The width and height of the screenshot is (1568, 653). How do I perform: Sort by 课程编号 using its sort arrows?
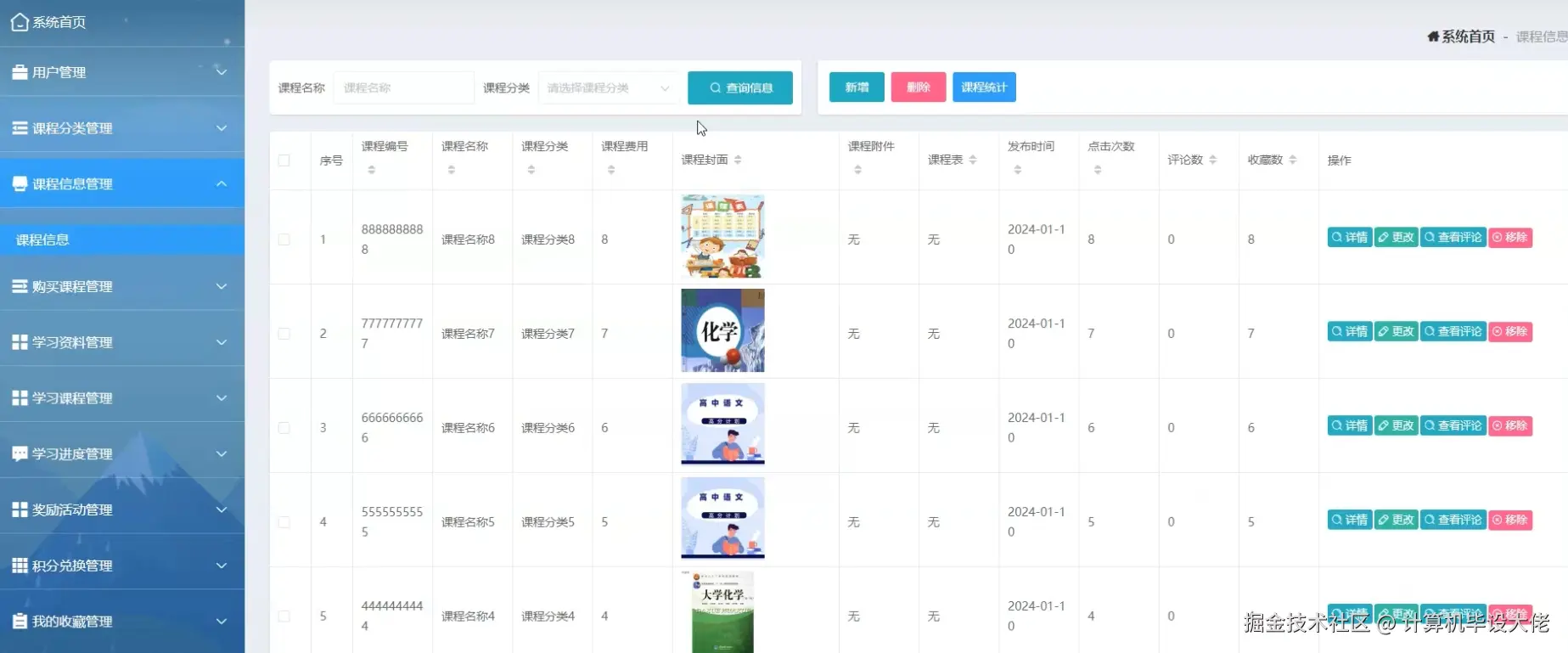(371, 170)
